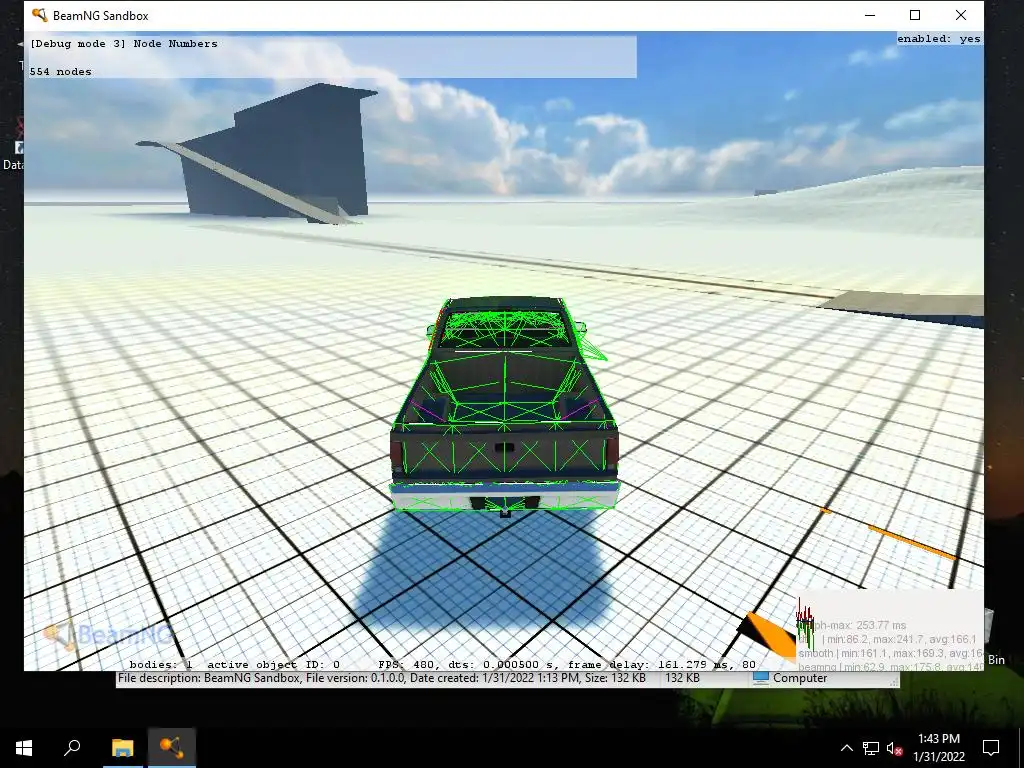Screen dimensions: 1024x768
Task: Open the network status tray icon
Action: point(871,748)
